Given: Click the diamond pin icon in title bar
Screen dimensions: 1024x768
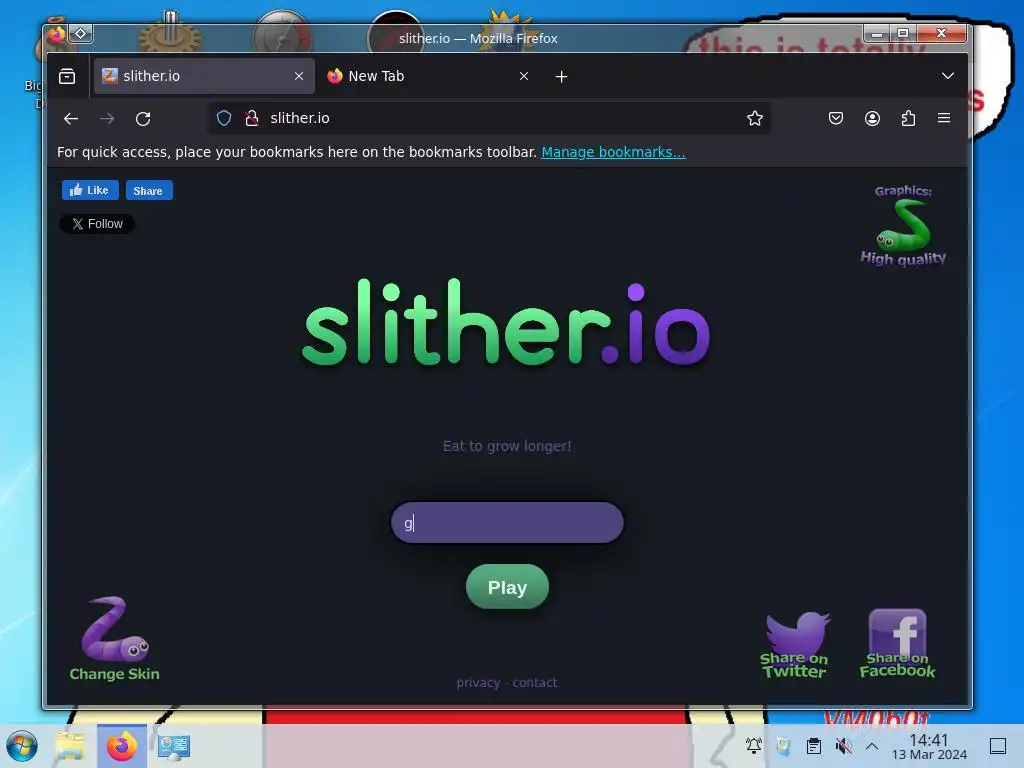Looking at the screenshot, I should 80,33.
